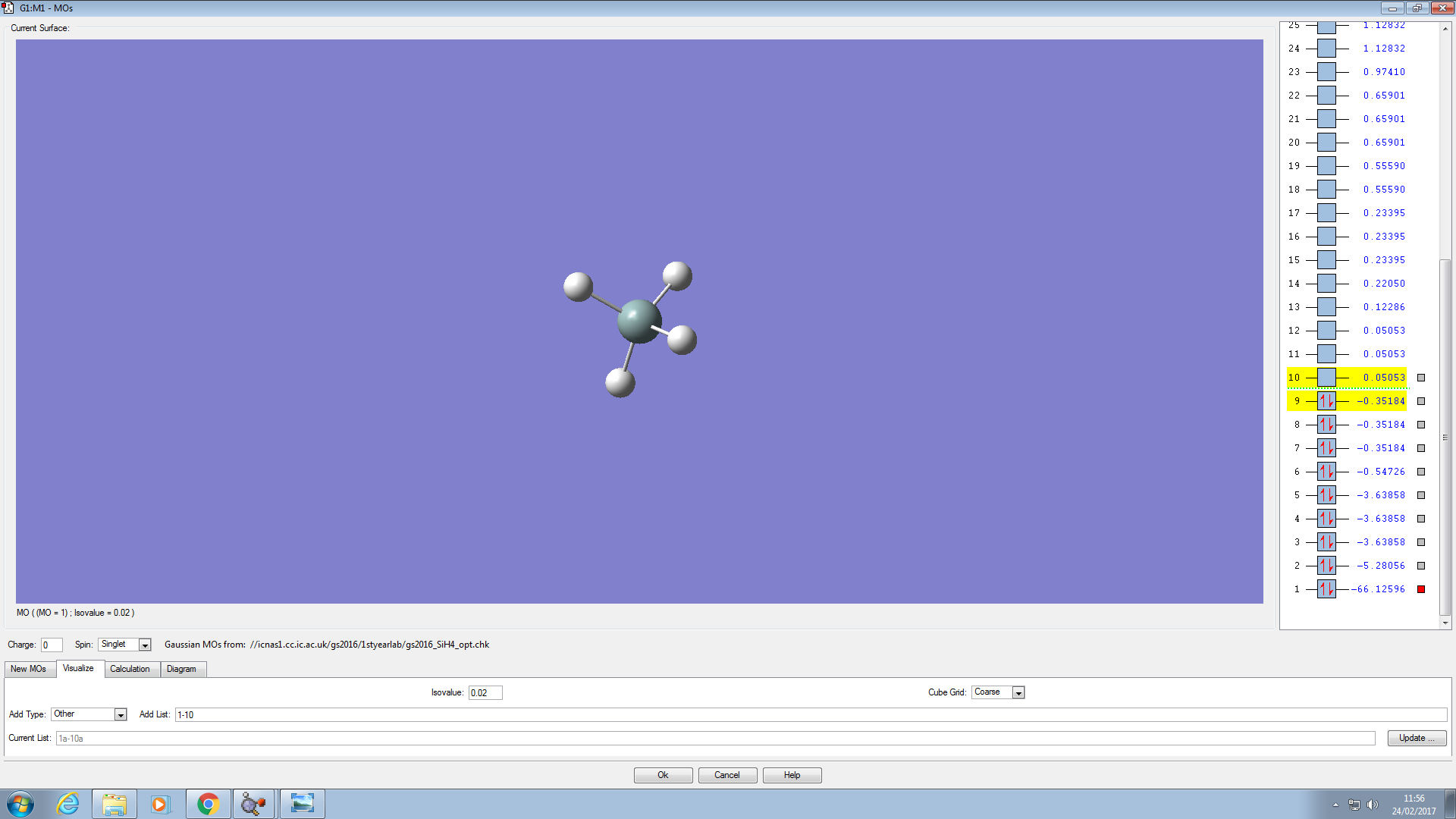
Task: Click the Charge input field
Action: [x=52, y=645]
